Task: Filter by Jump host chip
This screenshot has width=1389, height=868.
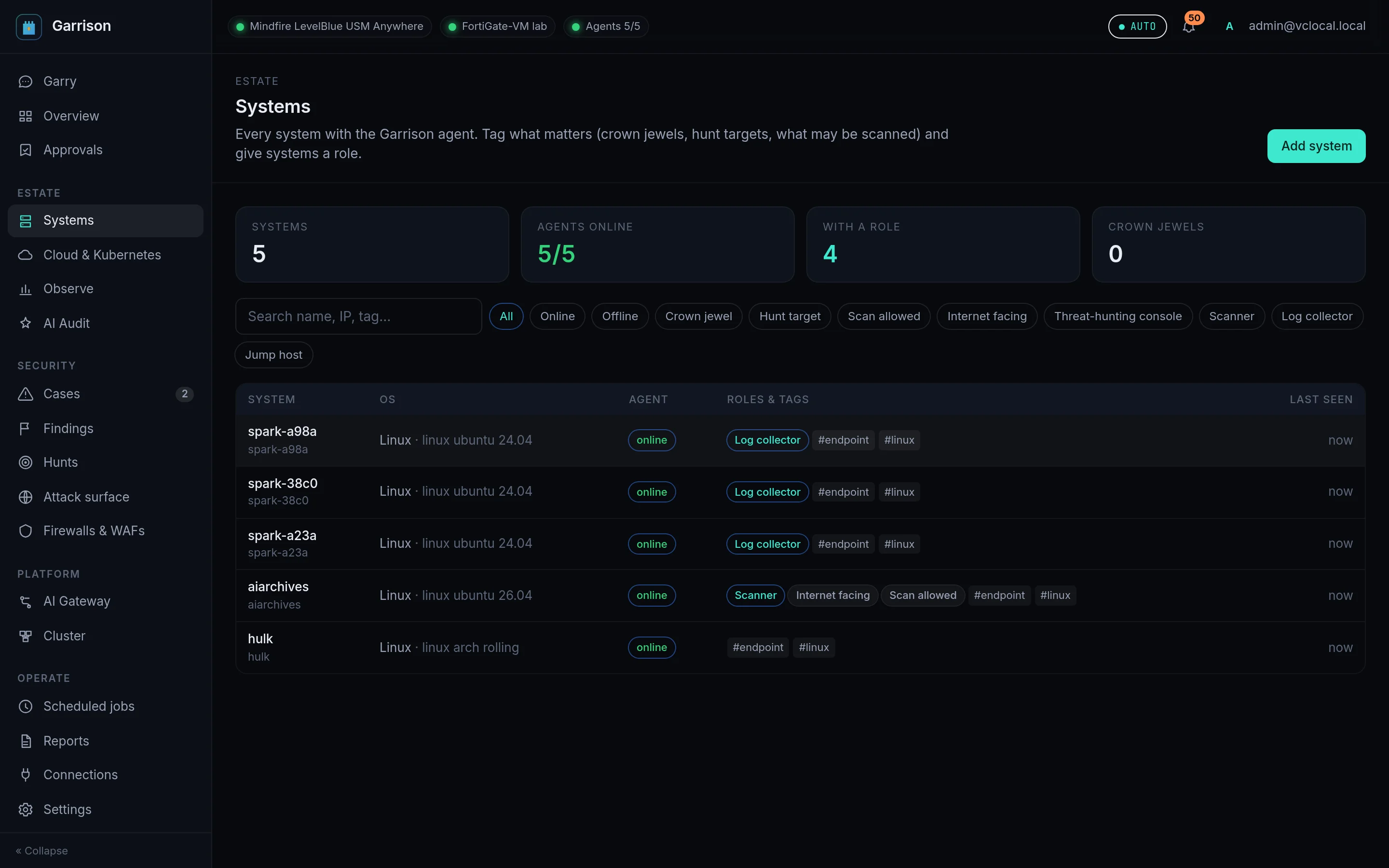Action: pyautogui.click(x=274, y=355)
